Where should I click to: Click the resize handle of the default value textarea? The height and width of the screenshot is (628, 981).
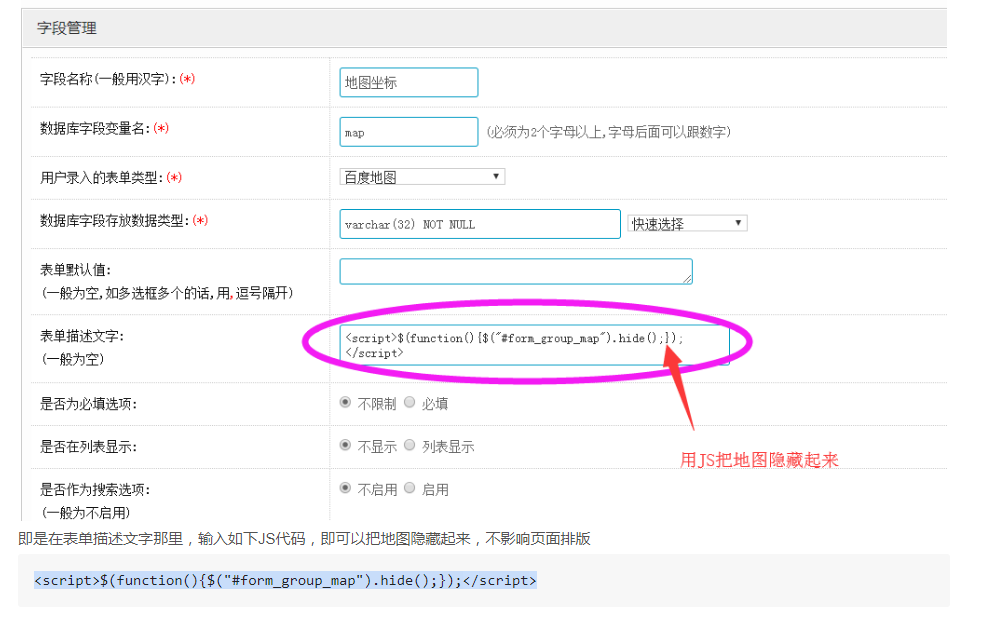point(688,280)
